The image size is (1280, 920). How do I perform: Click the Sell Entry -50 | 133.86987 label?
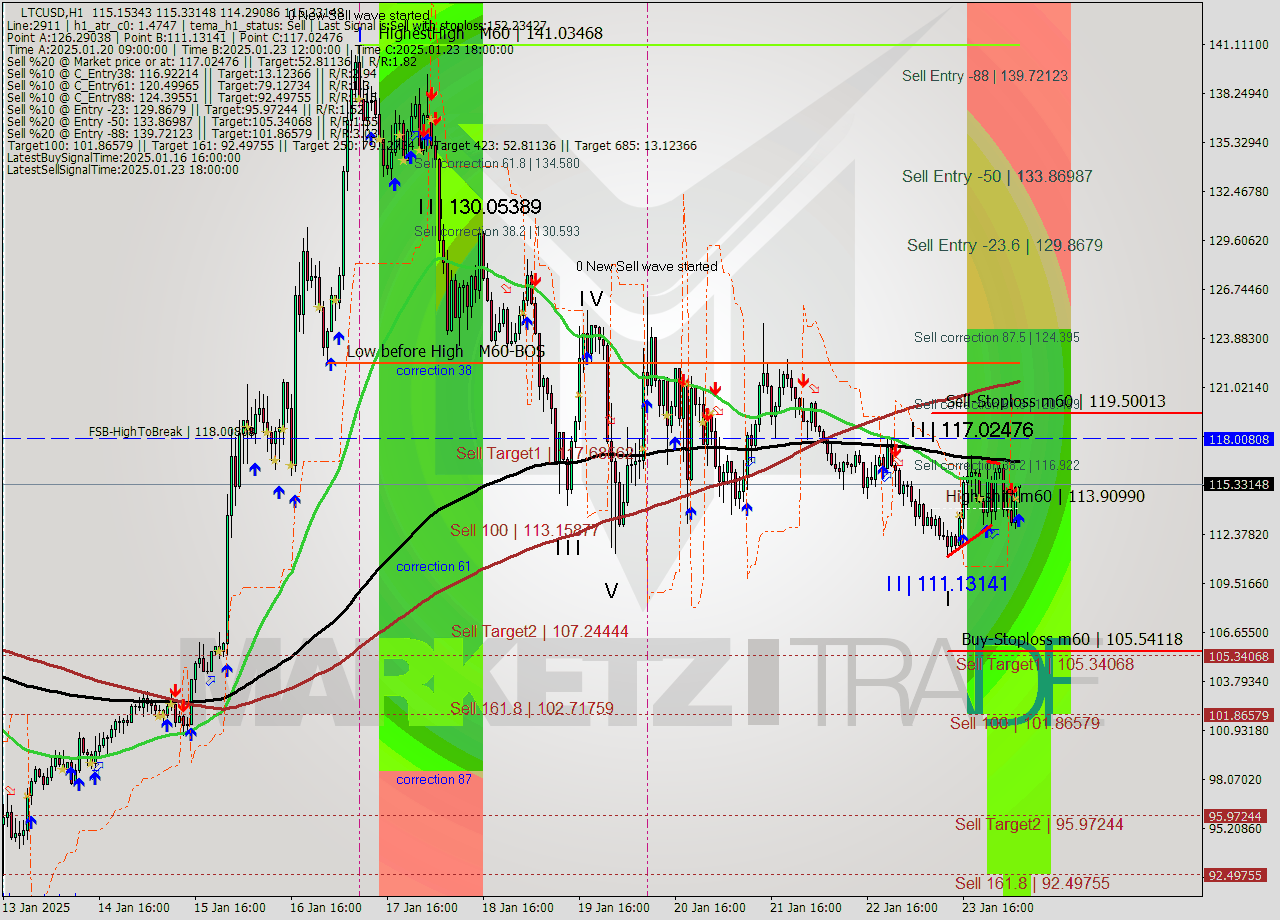(997, 176)
